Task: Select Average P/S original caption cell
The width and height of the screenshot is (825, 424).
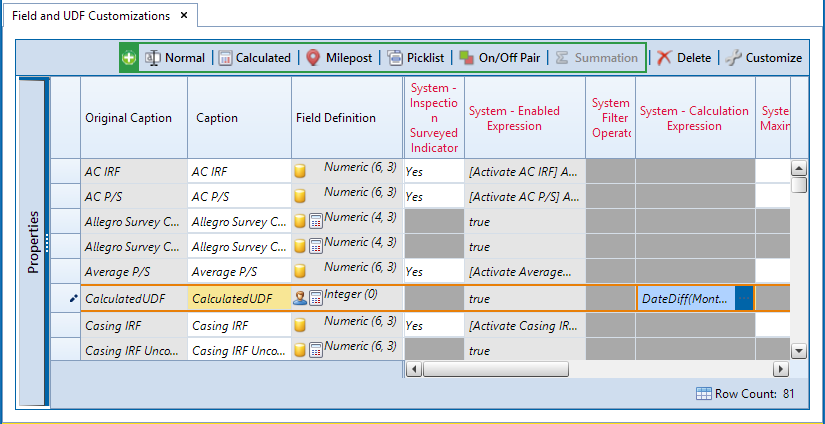Action: click(x=134, y=271)
